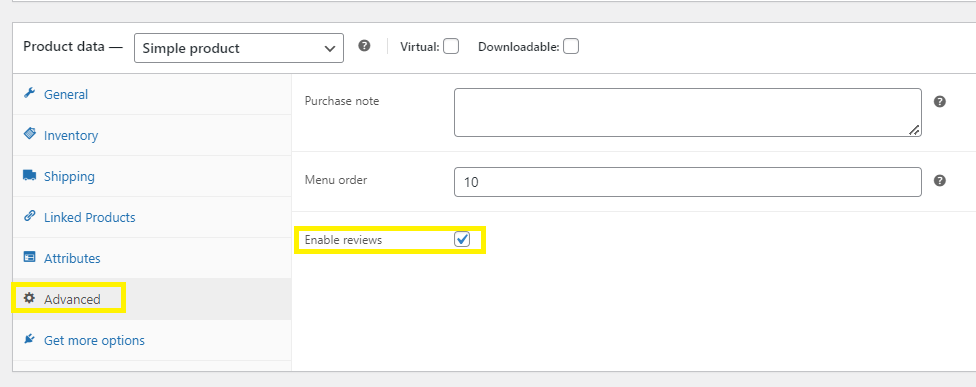Screen dimensions: 976x387
Task: Click the Attributes list icon
Action: [x=29, y=257]
